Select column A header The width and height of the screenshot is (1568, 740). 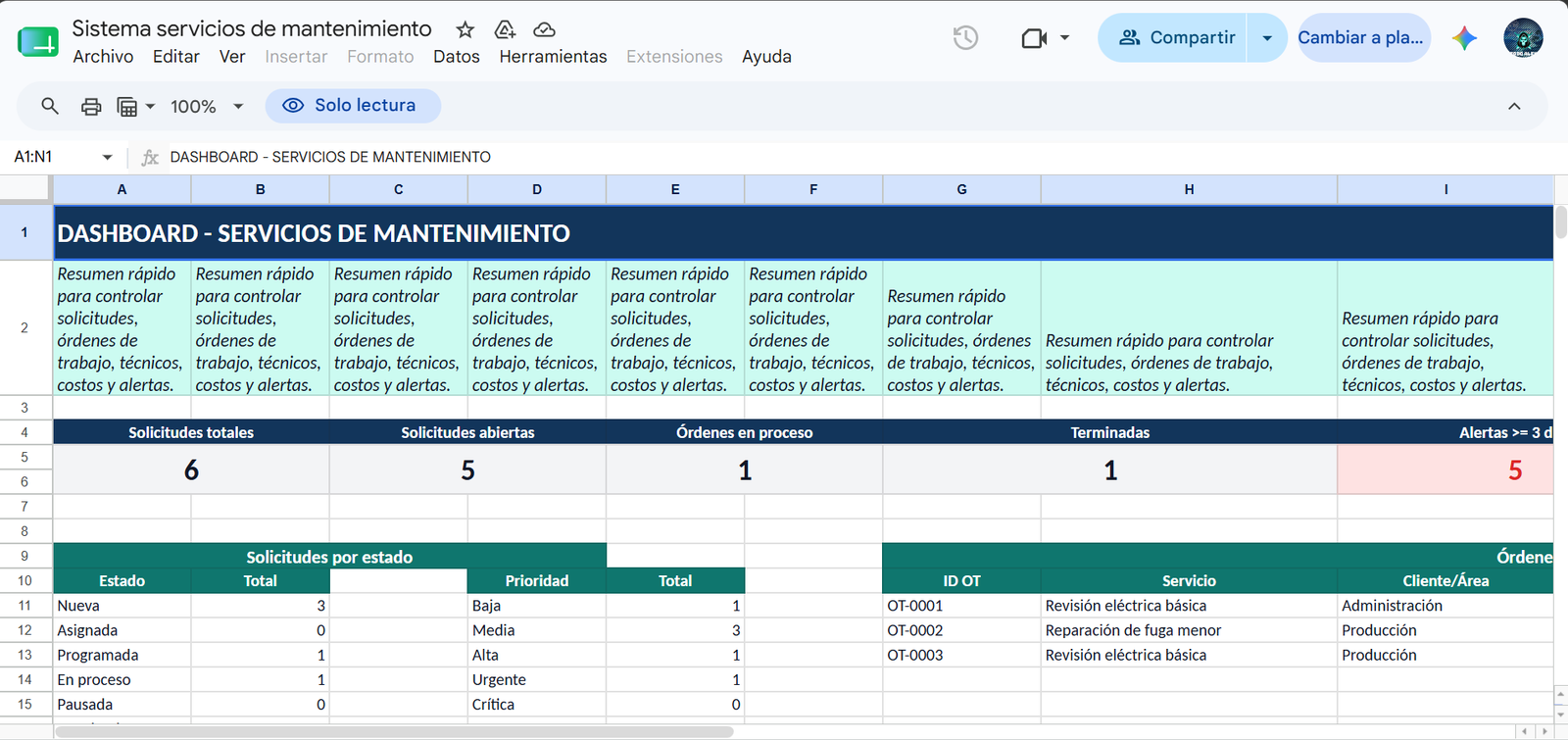click(122, 189)
